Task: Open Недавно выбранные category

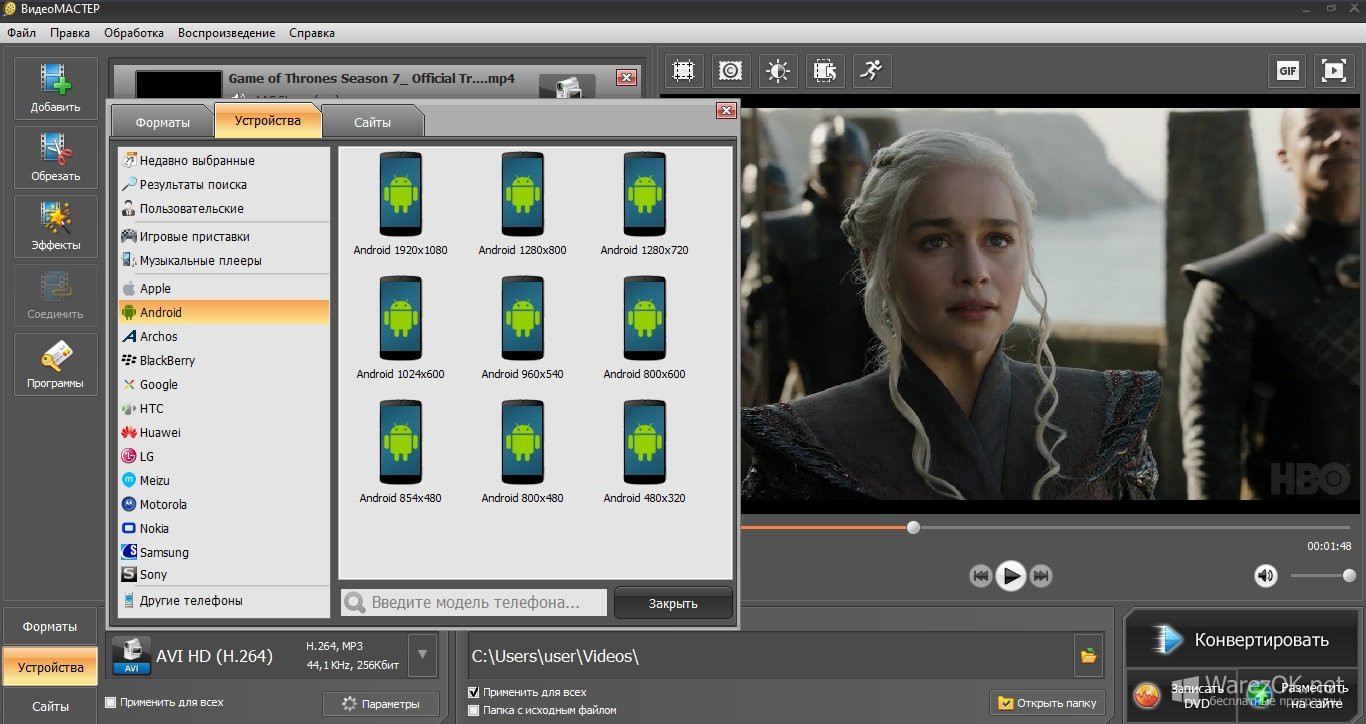Action: [x=224, y=160]
